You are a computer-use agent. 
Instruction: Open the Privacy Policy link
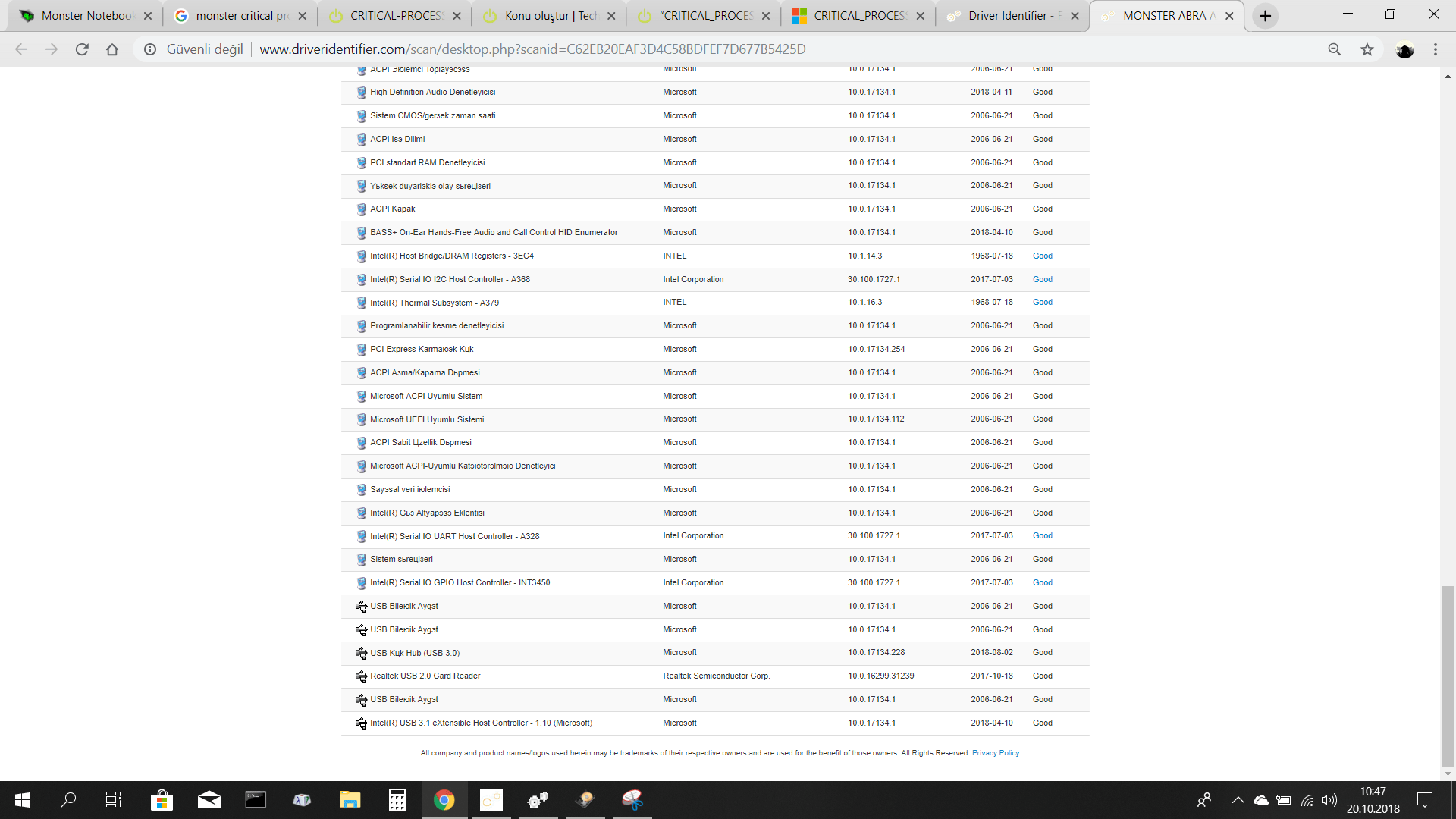pos(995,753)
